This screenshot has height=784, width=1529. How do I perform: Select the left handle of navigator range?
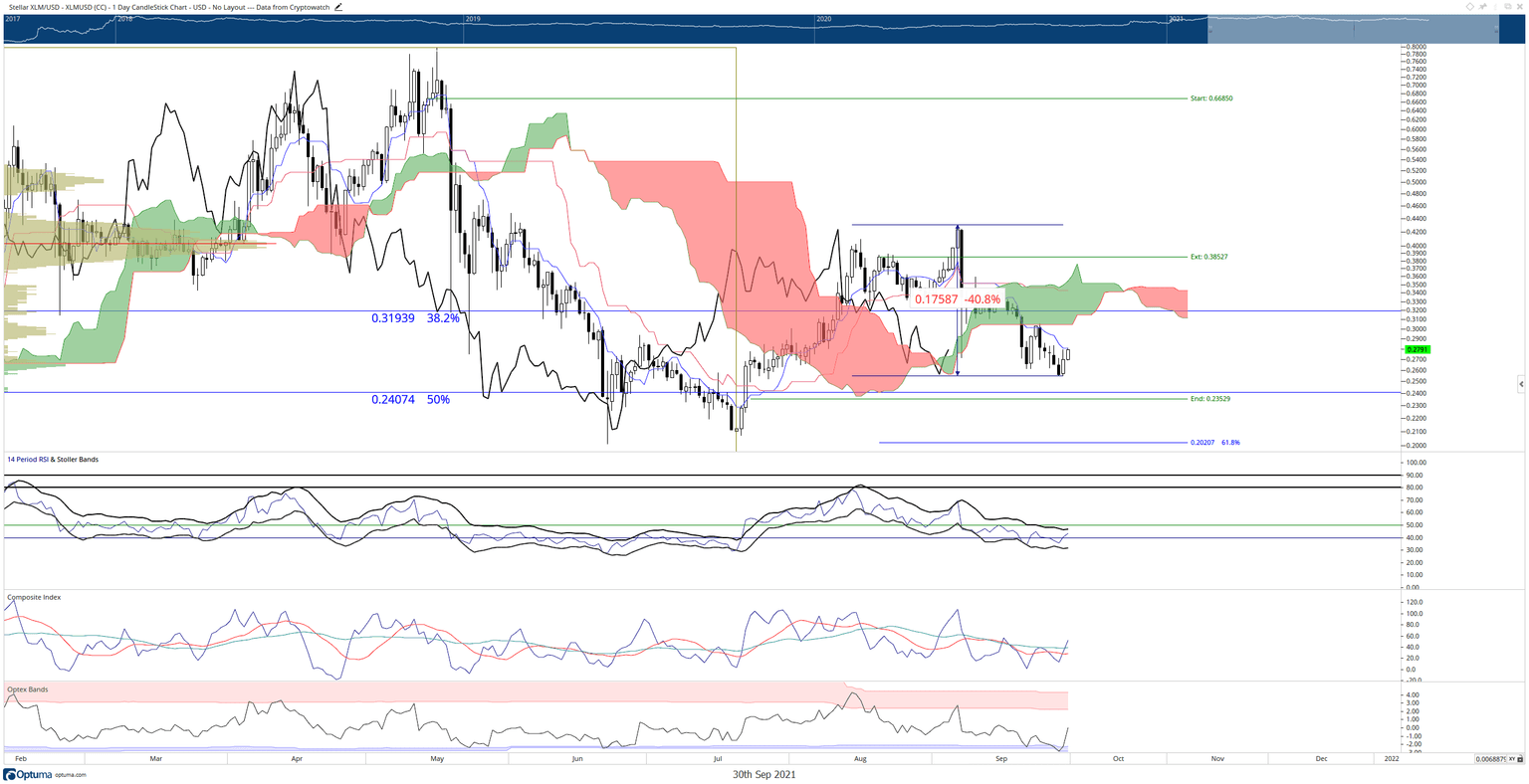1208,30
